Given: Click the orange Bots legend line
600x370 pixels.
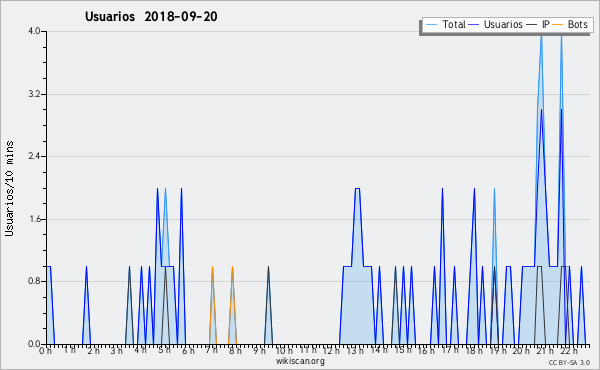Looking at the screenshot, I should tap(558, 24).
